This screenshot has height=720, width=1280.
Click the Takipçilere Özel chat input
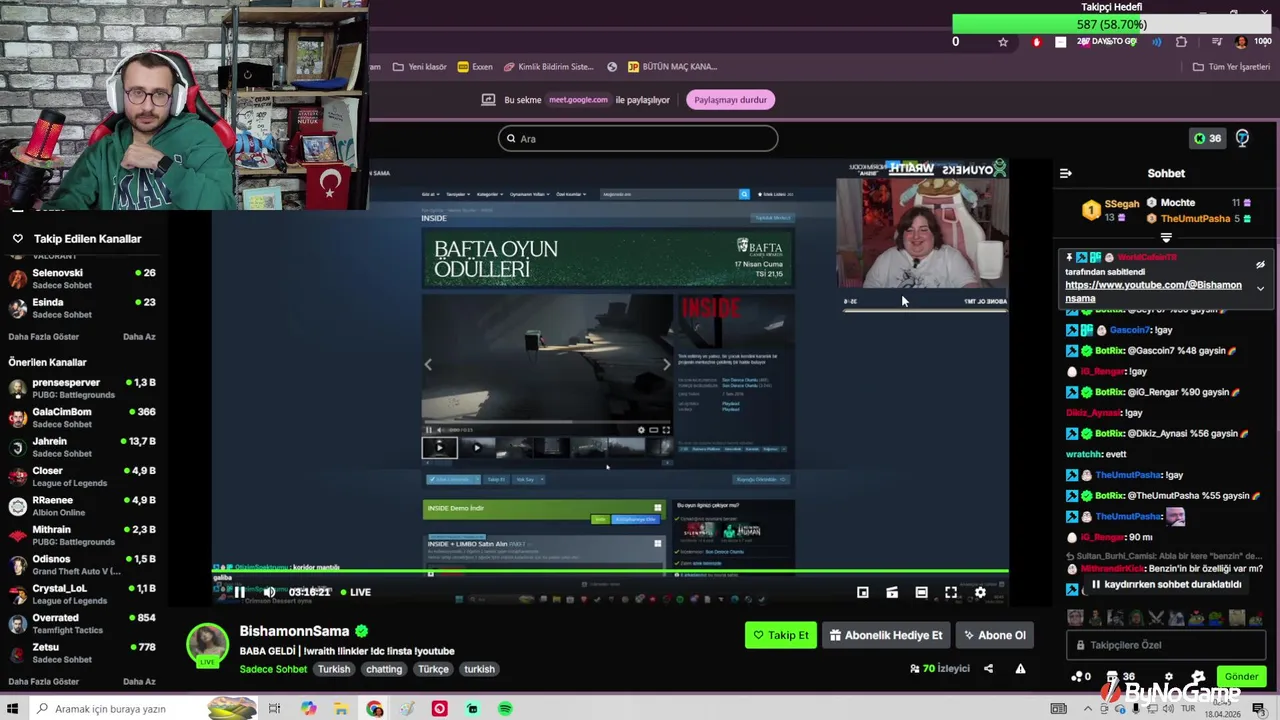(x=1166, y=645)
